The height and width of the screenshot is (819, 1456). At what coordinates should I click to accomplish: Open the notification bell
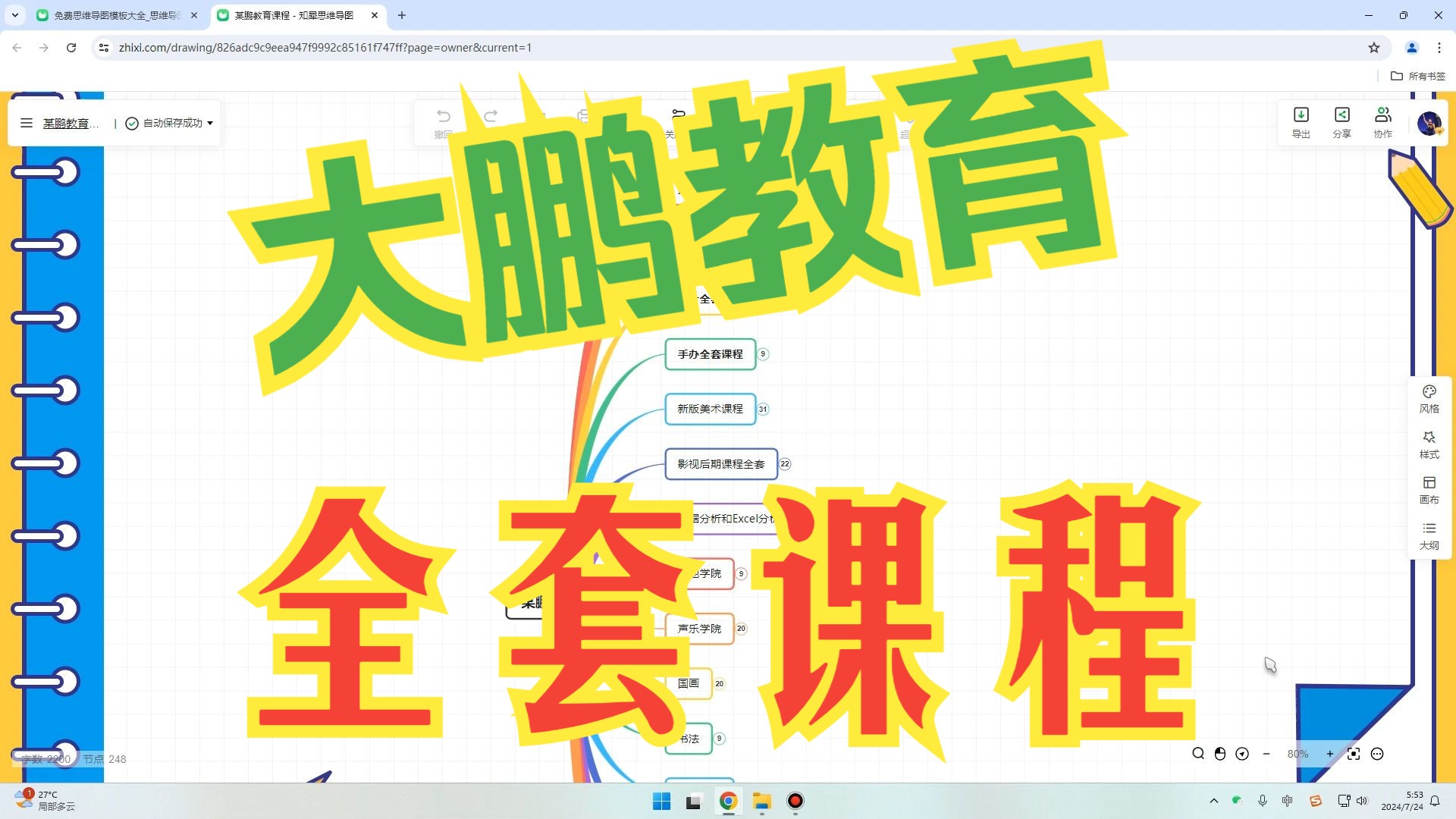(x=1435, y=801)
